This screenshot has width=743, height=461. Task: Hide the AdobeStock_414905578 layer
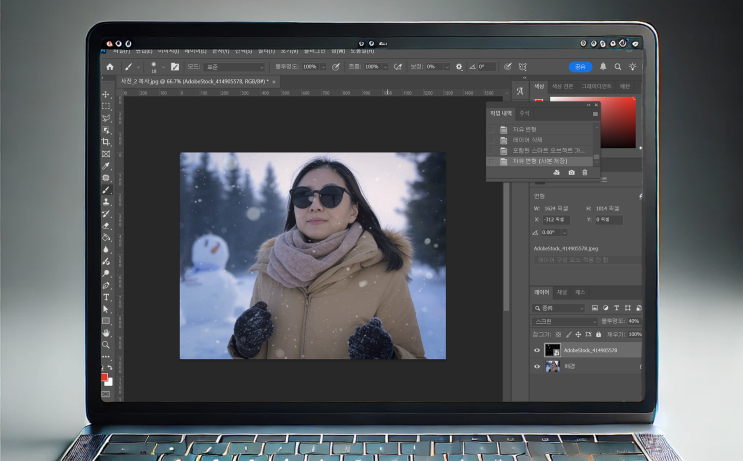537,350
